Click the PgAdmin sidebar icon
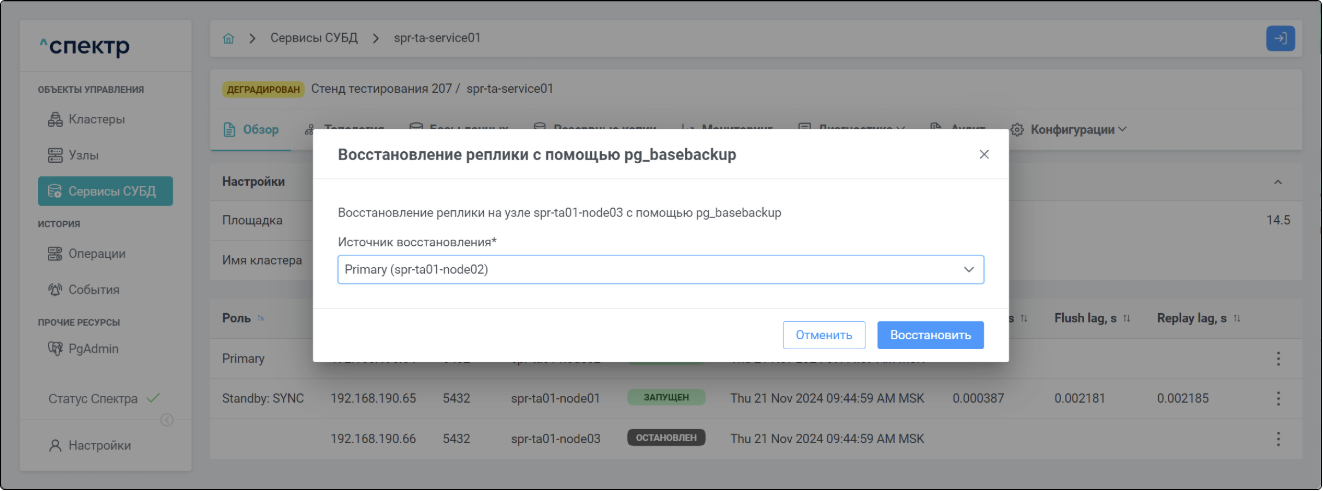 (x=56, y=349)
